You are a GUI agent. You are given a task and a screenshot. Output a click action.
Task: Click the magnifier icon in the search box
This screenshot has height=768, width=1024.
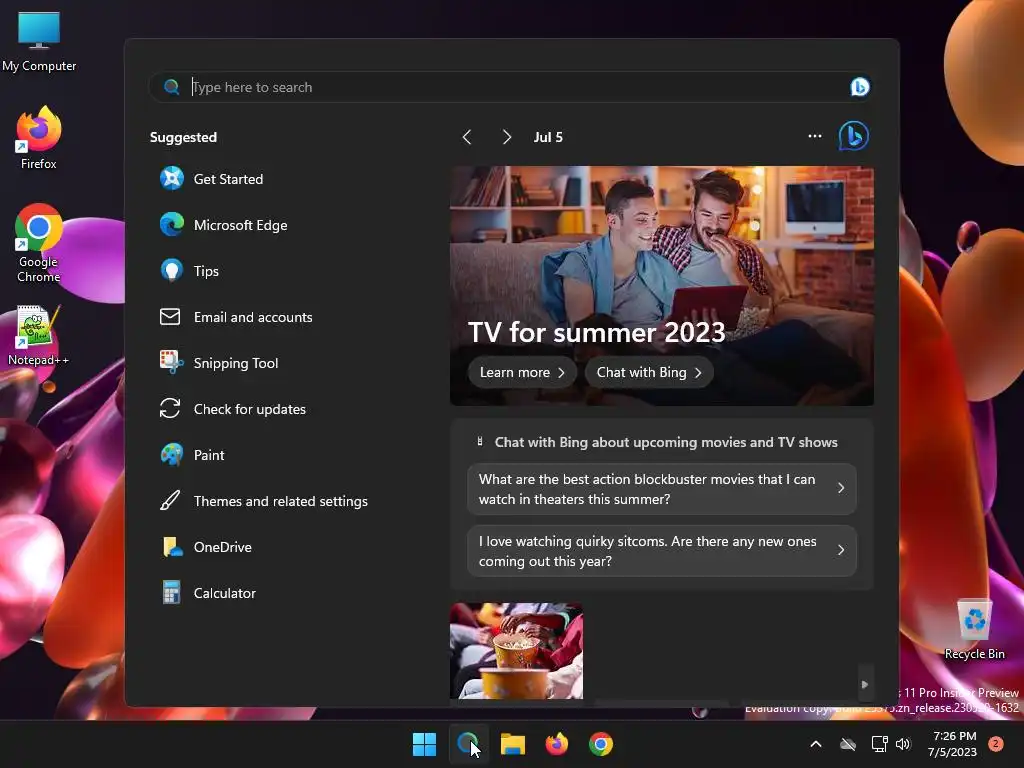pyautogui.click(x=171, y=87)
